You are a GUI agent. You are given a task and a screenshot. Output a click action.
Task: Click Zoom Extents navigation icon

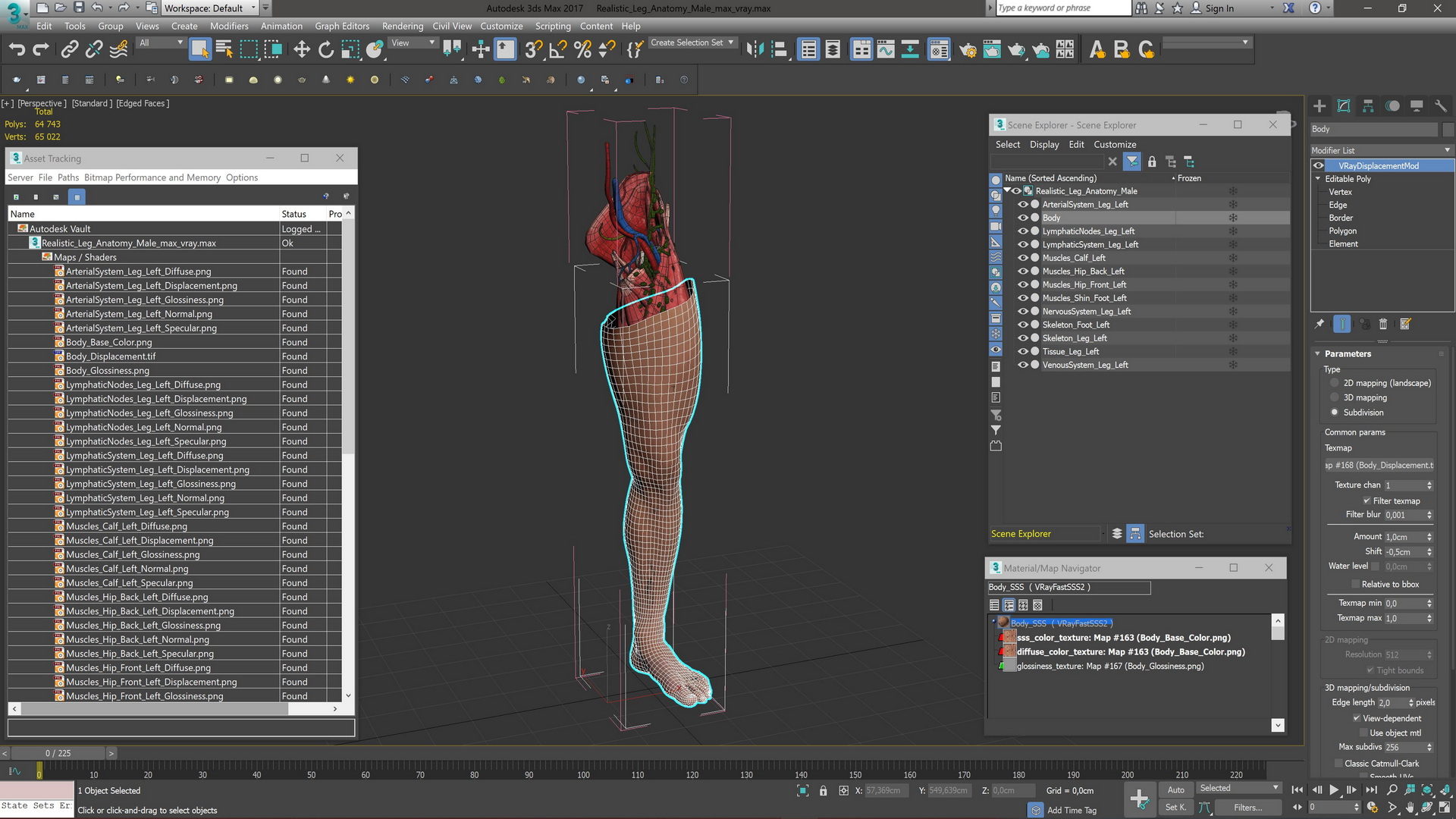pyautogui.click(x=1427, y=790)
